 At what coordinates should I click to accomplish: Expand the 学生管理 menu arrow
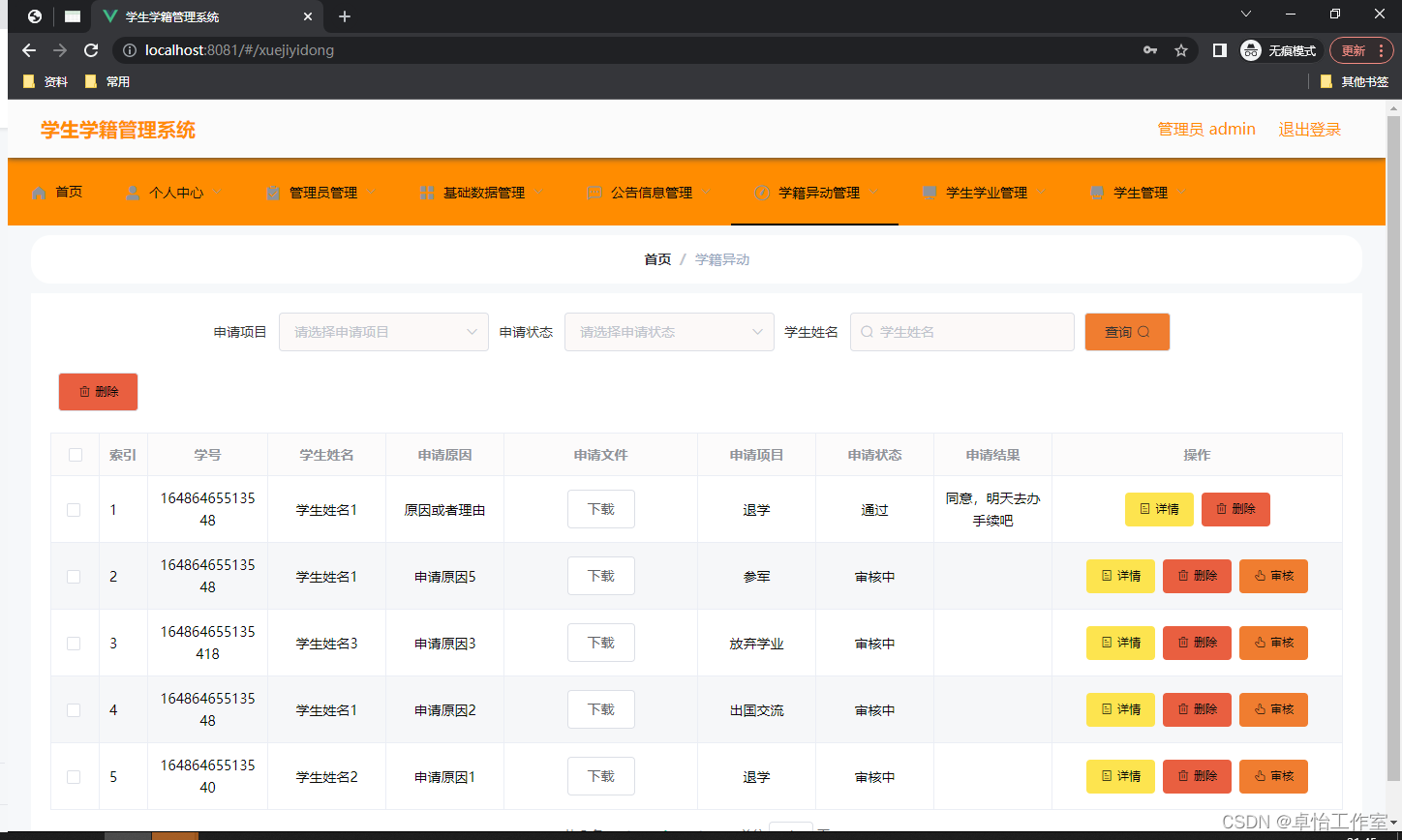1182,192
